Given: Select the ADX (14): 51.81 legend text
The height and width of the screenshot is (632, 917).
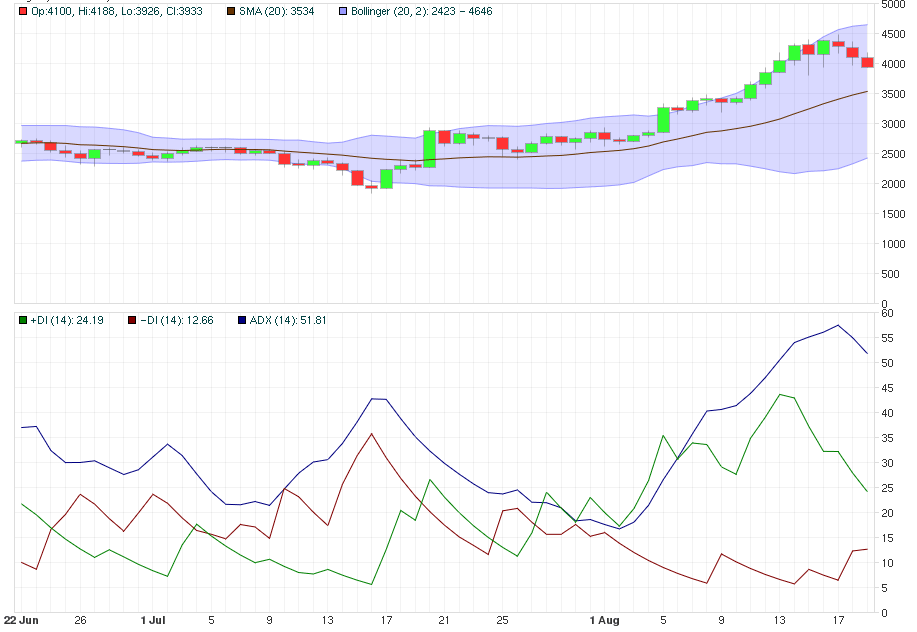Looking at the screenshot, I should [x=288, y=320].
